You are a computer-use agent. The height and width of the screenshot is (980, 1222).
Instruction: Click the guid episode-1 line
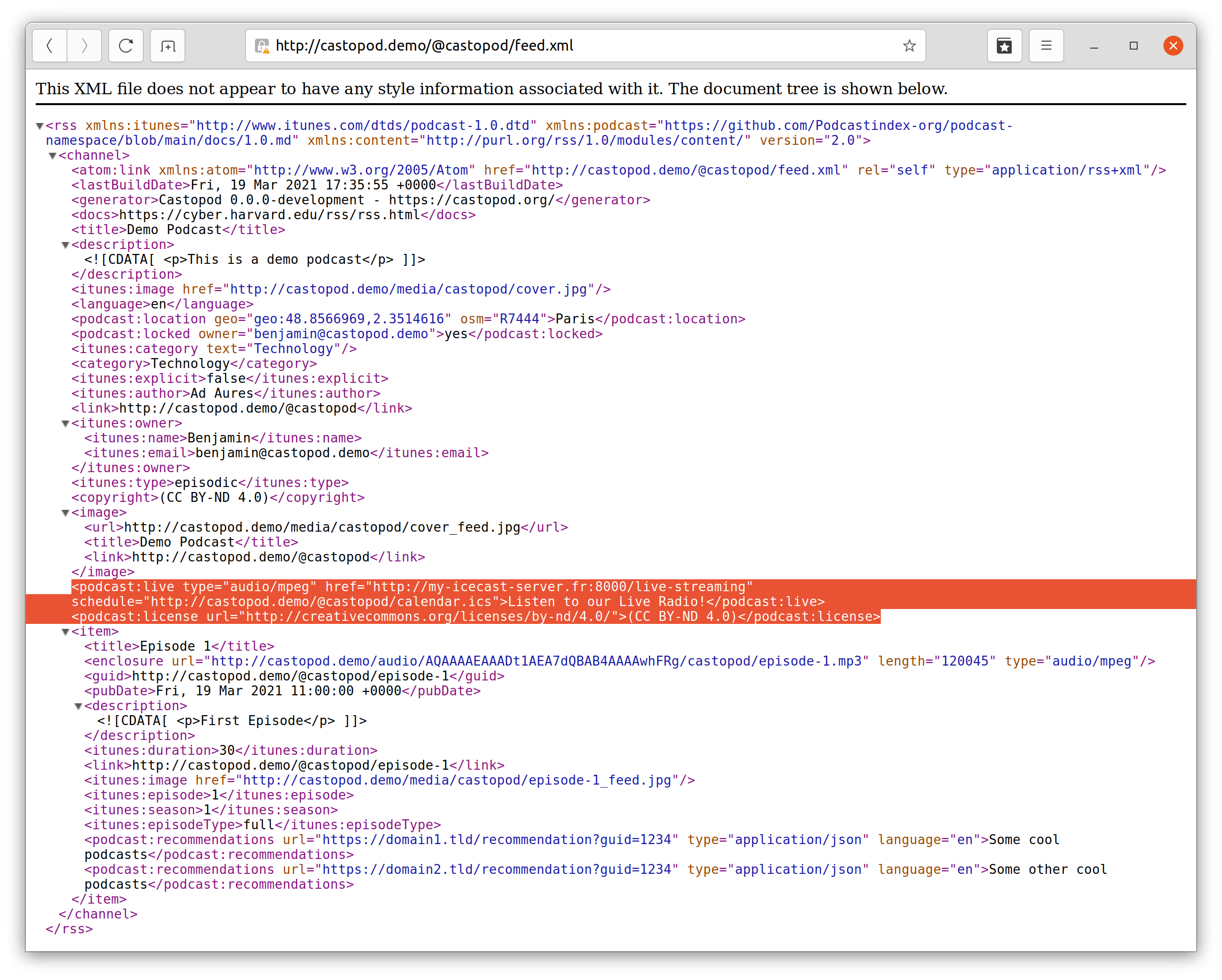coord(294,676)
